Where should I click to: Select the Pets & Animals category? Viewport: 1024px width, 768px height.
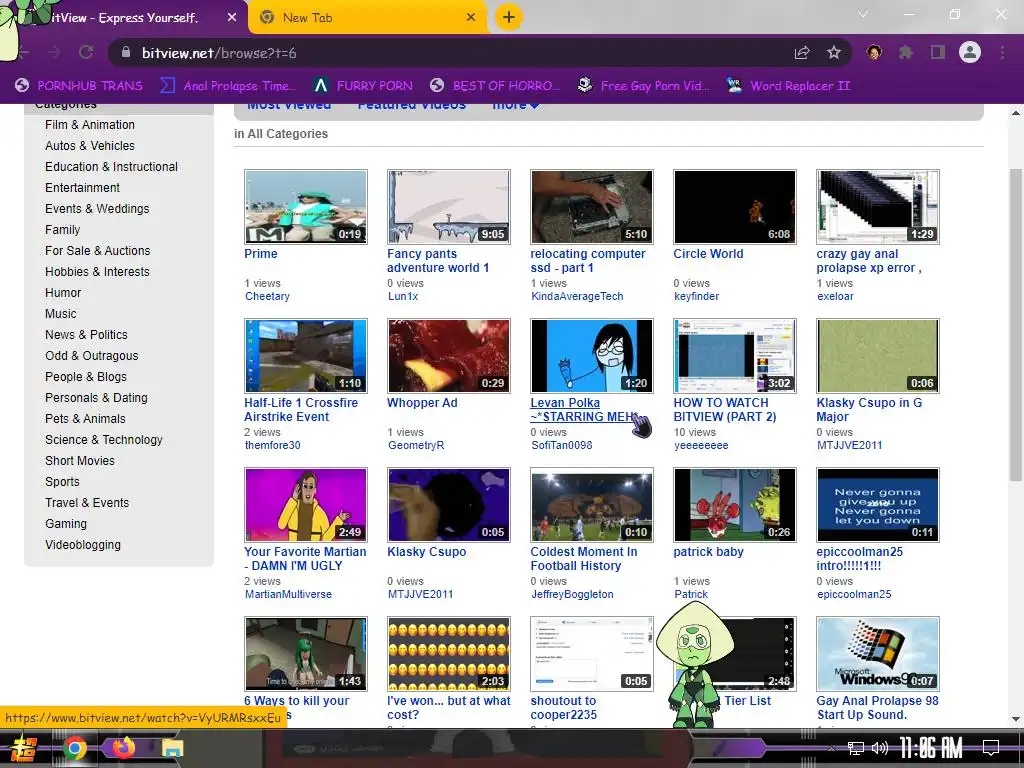point(86,419)
